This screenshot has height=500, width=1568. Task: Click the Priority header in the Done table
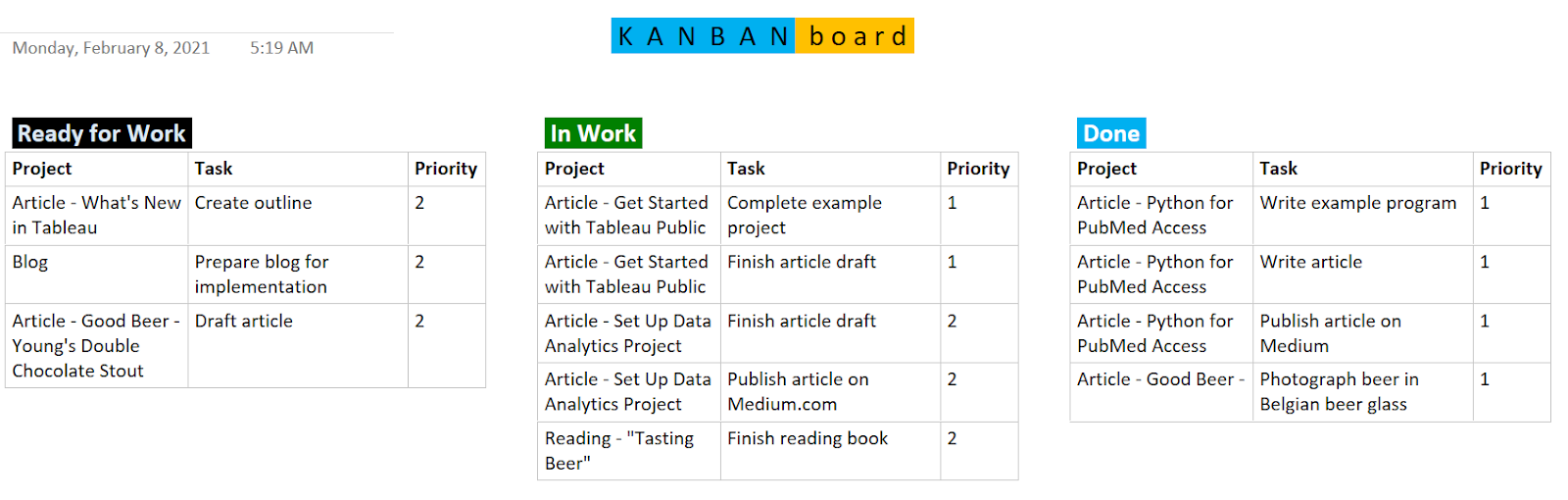coord(1510,169)
